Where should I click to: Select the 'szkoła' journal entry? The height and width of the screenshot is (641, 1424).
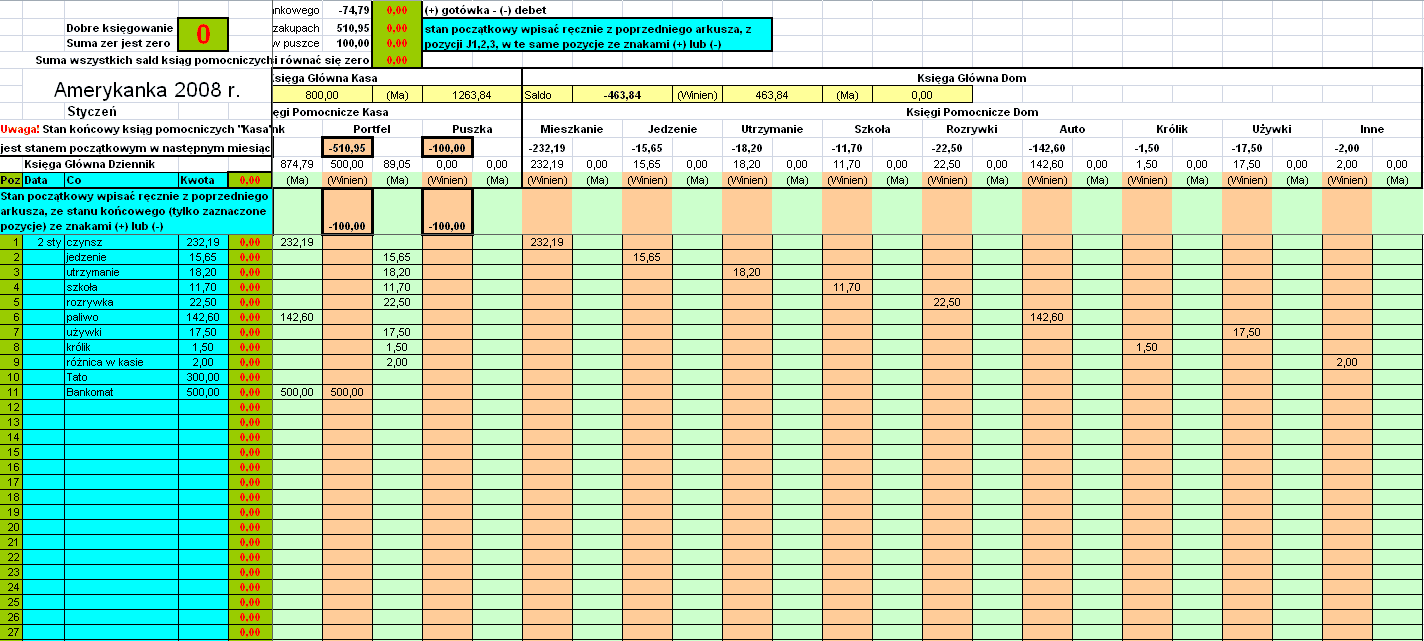point(122,287)
